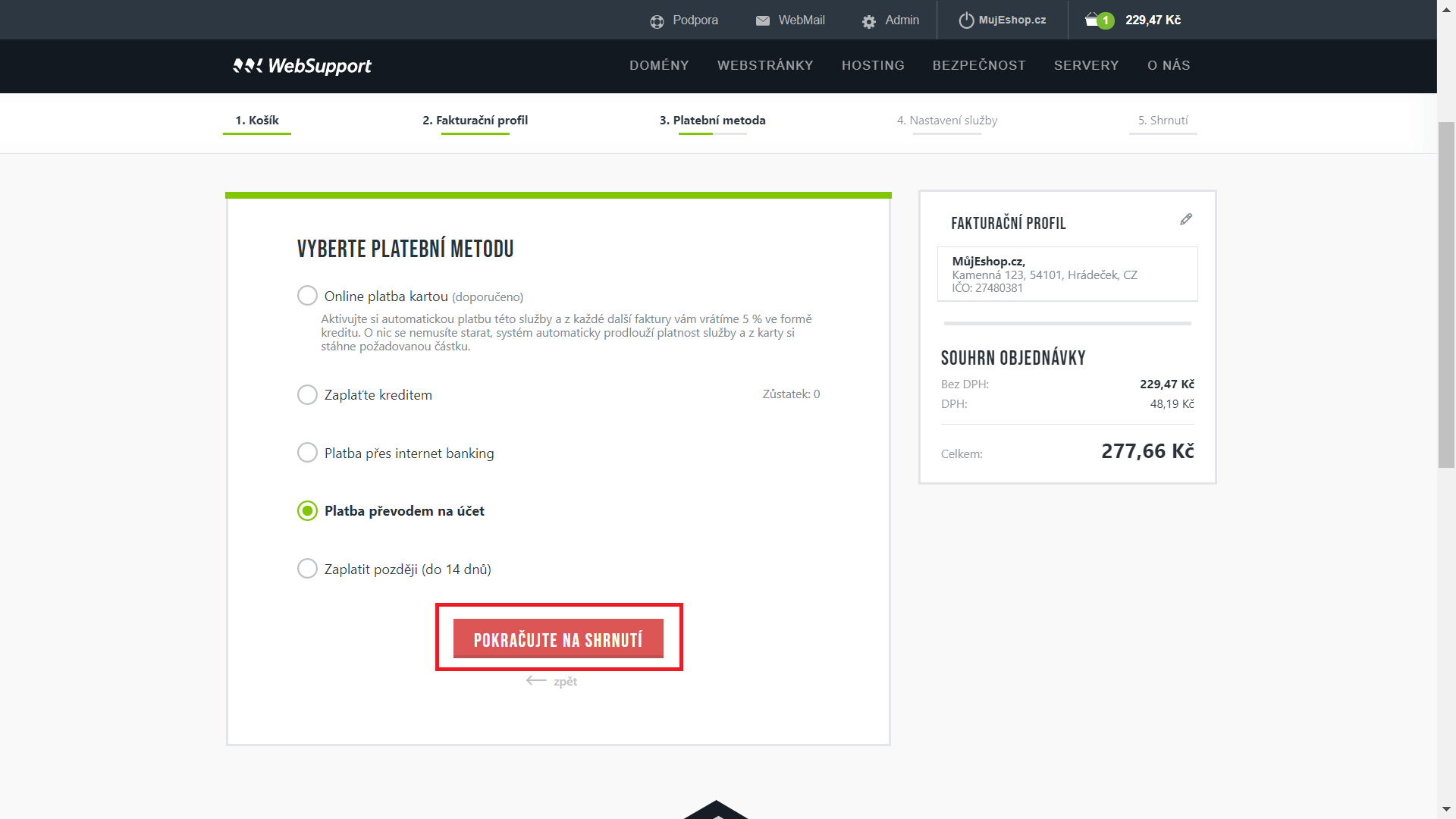Click scrollbar down arrow
Screen dimensions: 1456x819
(x=1446, y=810)
